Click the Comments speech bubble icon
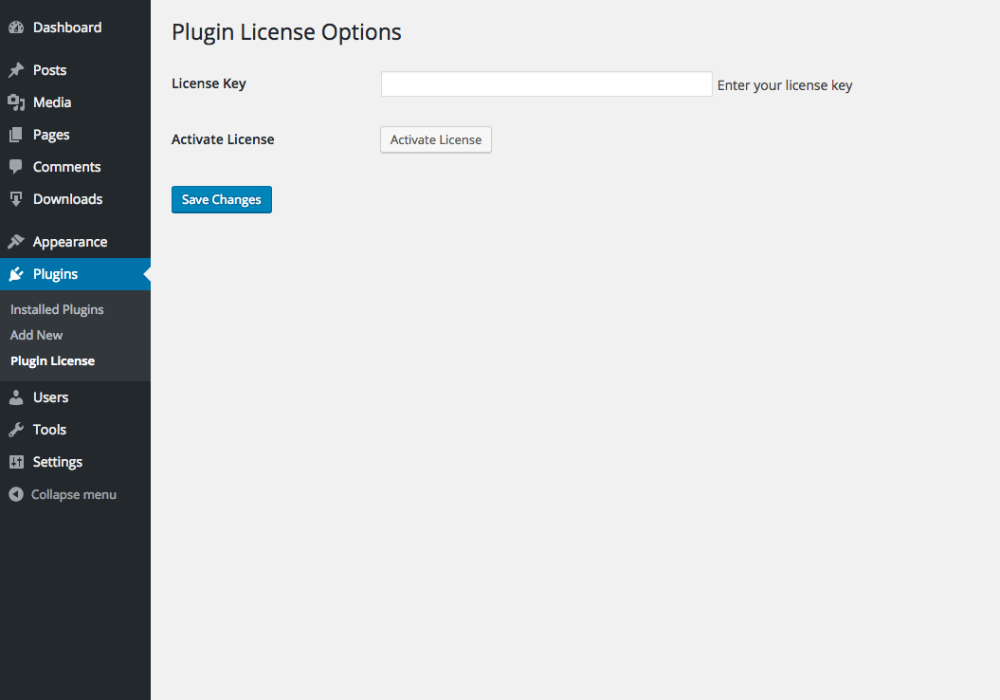This screenshot has height=700, width=1000. tap(16, 167)
